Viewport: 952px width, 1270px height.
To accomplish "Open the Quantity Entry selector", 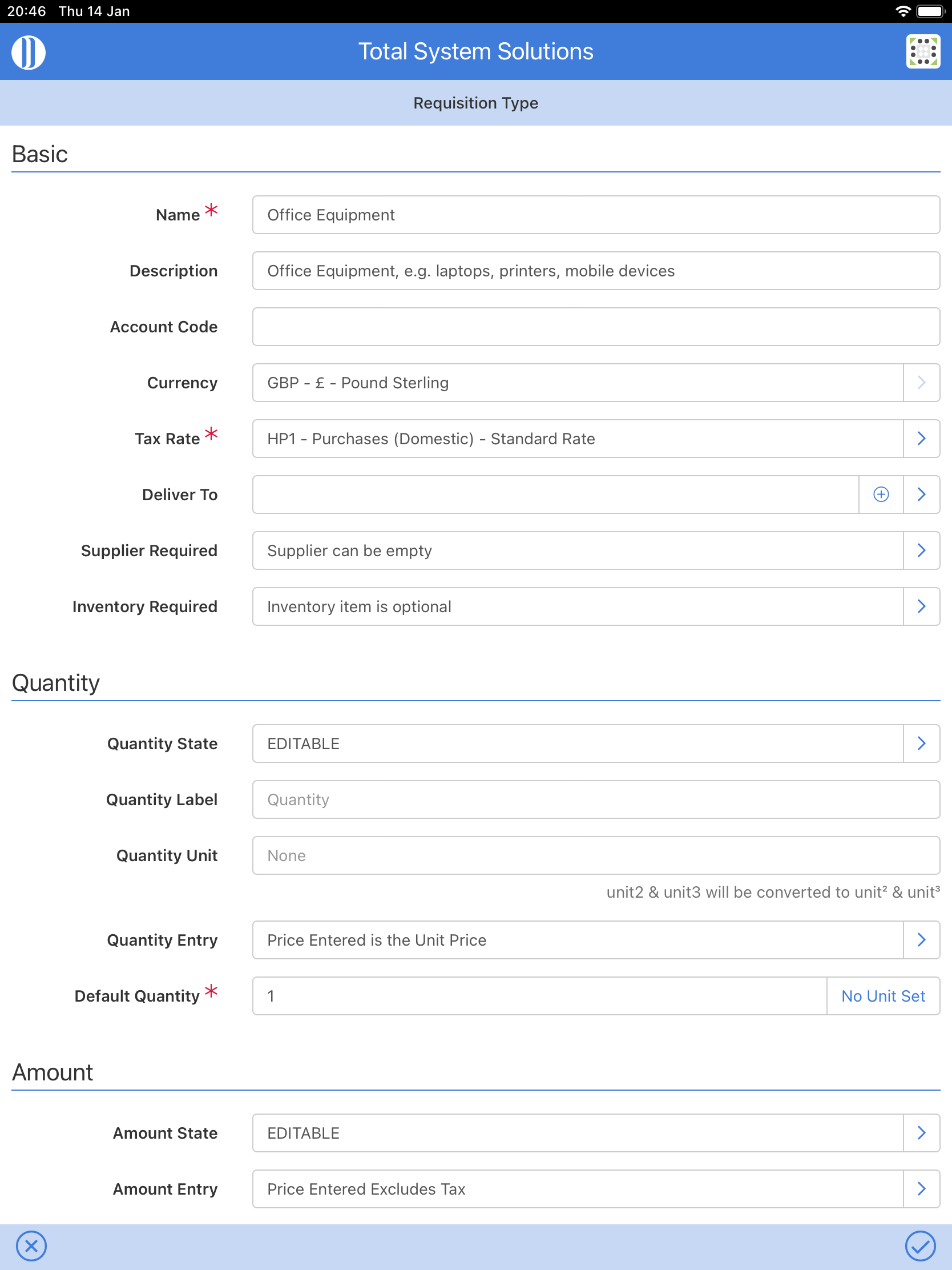I will [922, 940].
